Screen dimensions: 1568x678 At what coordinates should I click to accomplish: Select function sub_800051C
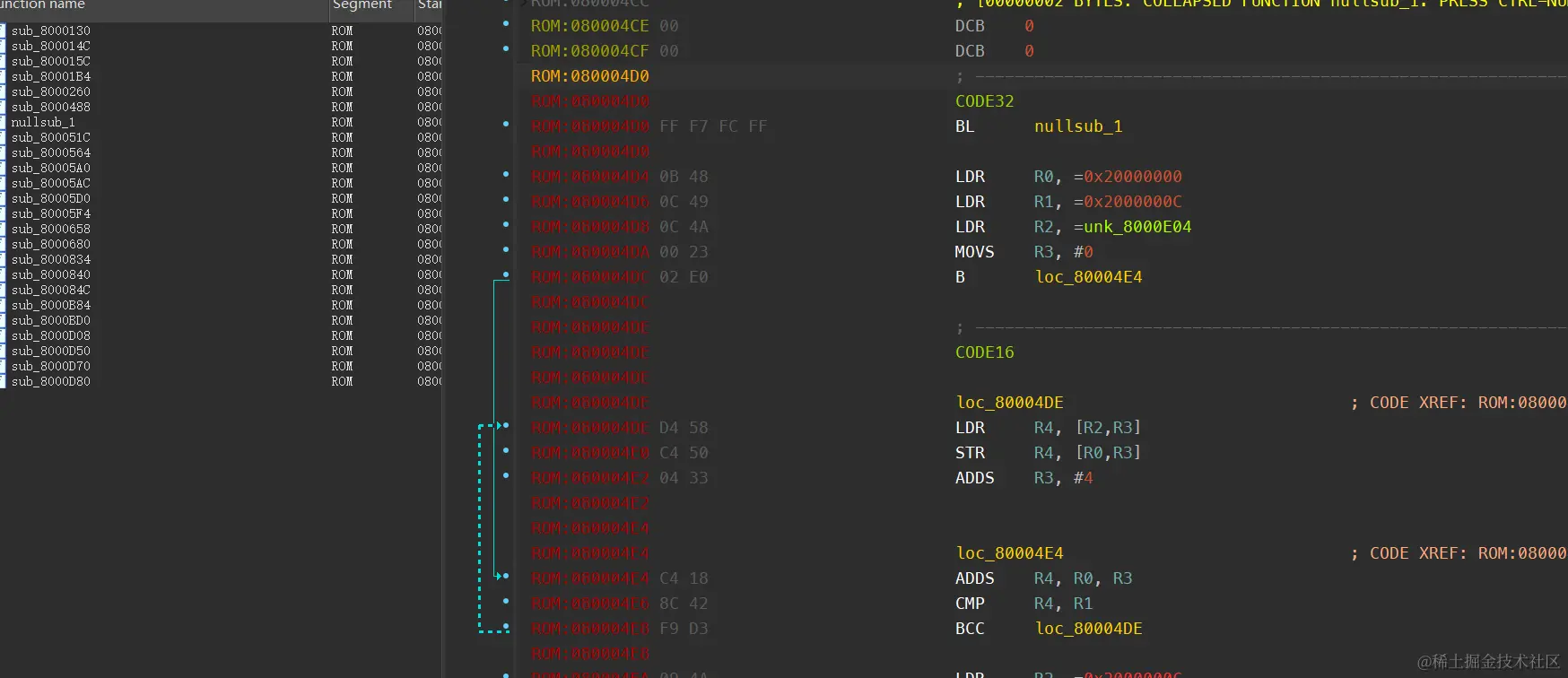click(51, 137)
